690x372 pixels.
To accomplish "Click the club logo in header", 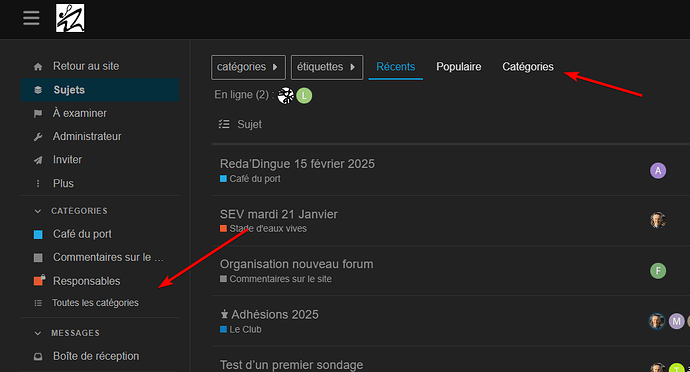I will point(70,18).
